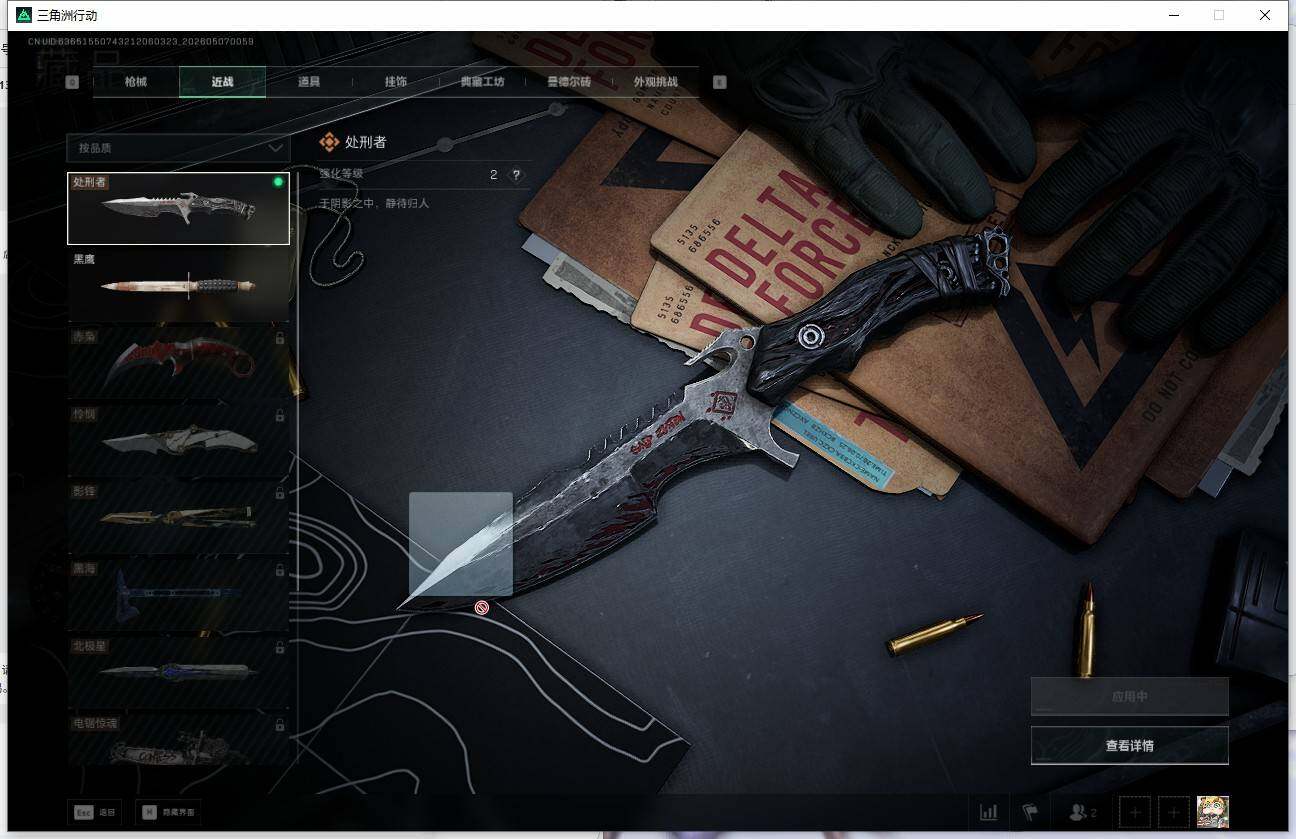Select the locked 影锋 knife skin

178,518
